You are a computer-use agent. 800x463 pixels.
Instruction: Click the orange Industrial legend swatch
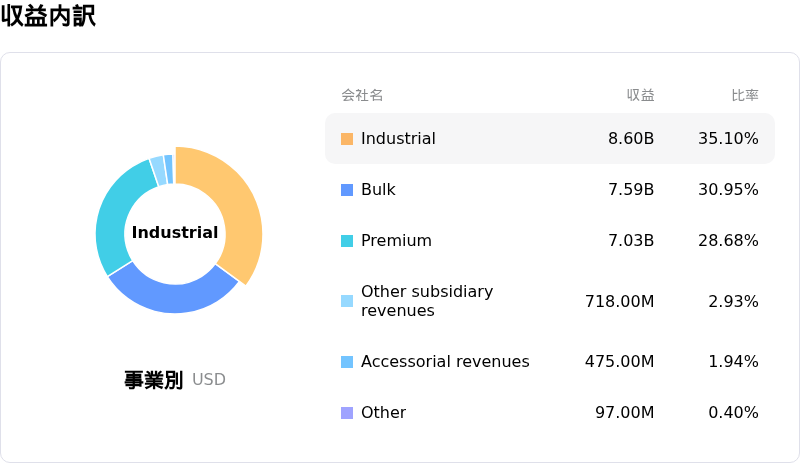click(347, 139)
